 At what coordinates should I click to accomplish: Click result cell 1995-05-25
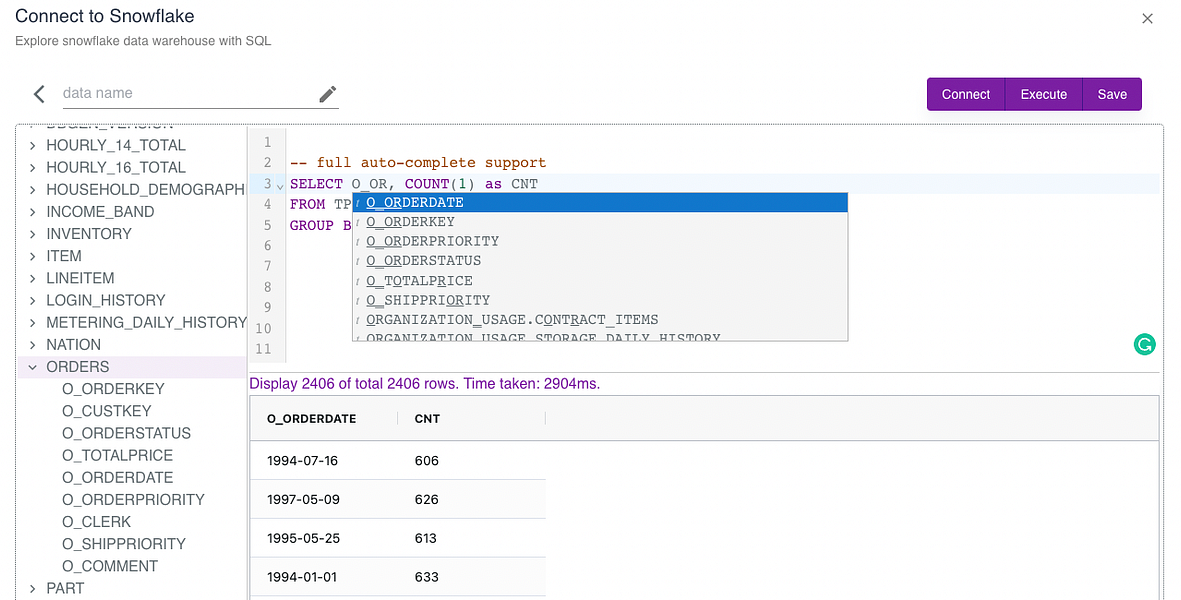pyautogui.click(x=303, y=538)
